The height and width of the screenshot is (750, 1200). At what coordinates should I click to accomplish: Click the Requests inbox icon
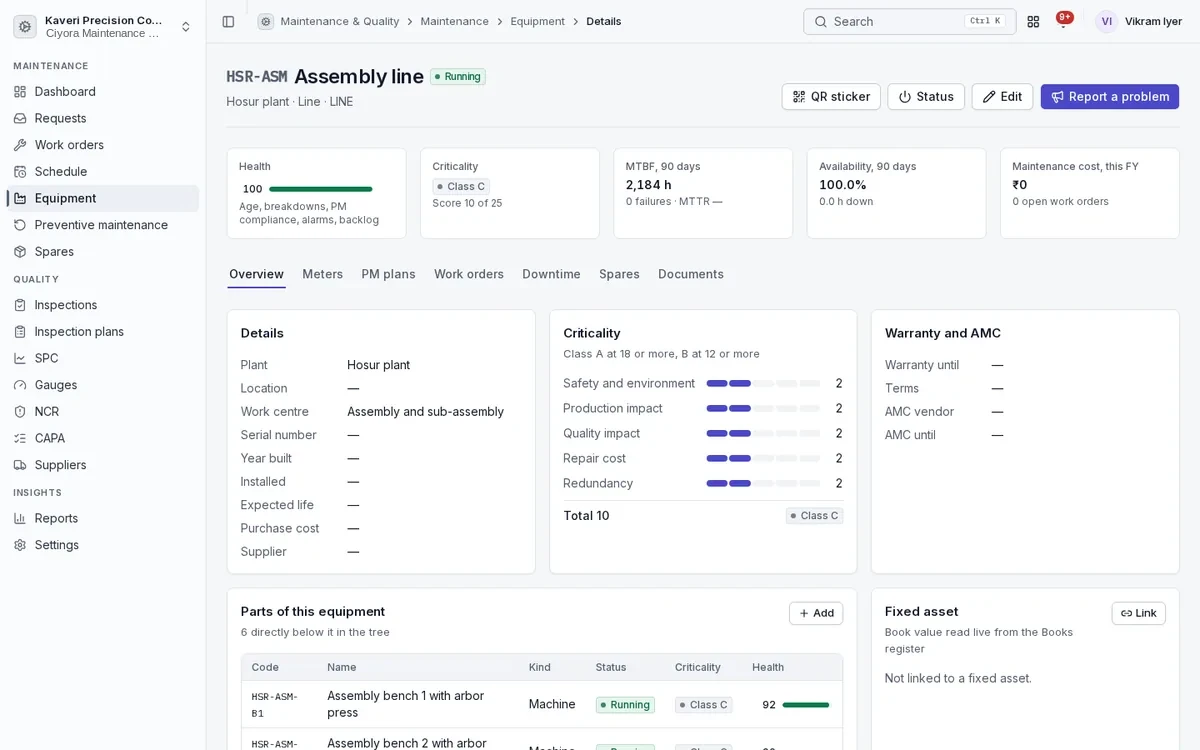20,118
